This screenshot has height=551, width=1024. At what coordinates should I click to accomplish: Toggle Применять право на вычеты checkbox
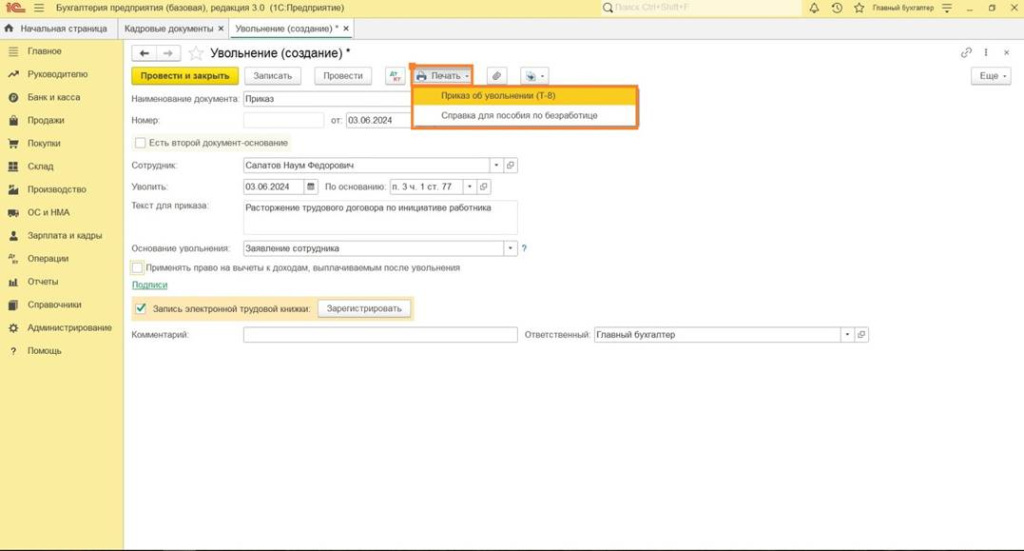pos(138,268)
